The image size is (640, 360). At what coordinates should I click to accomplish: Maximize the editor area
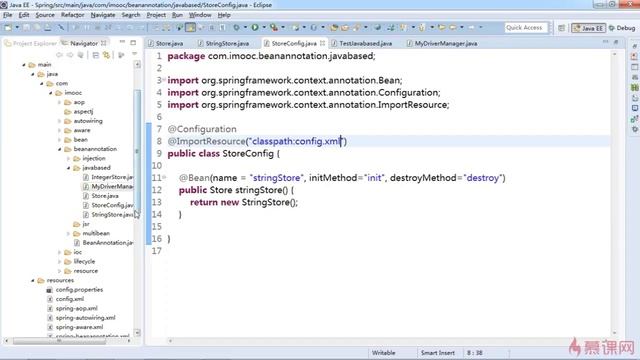[x=616, y=42]
